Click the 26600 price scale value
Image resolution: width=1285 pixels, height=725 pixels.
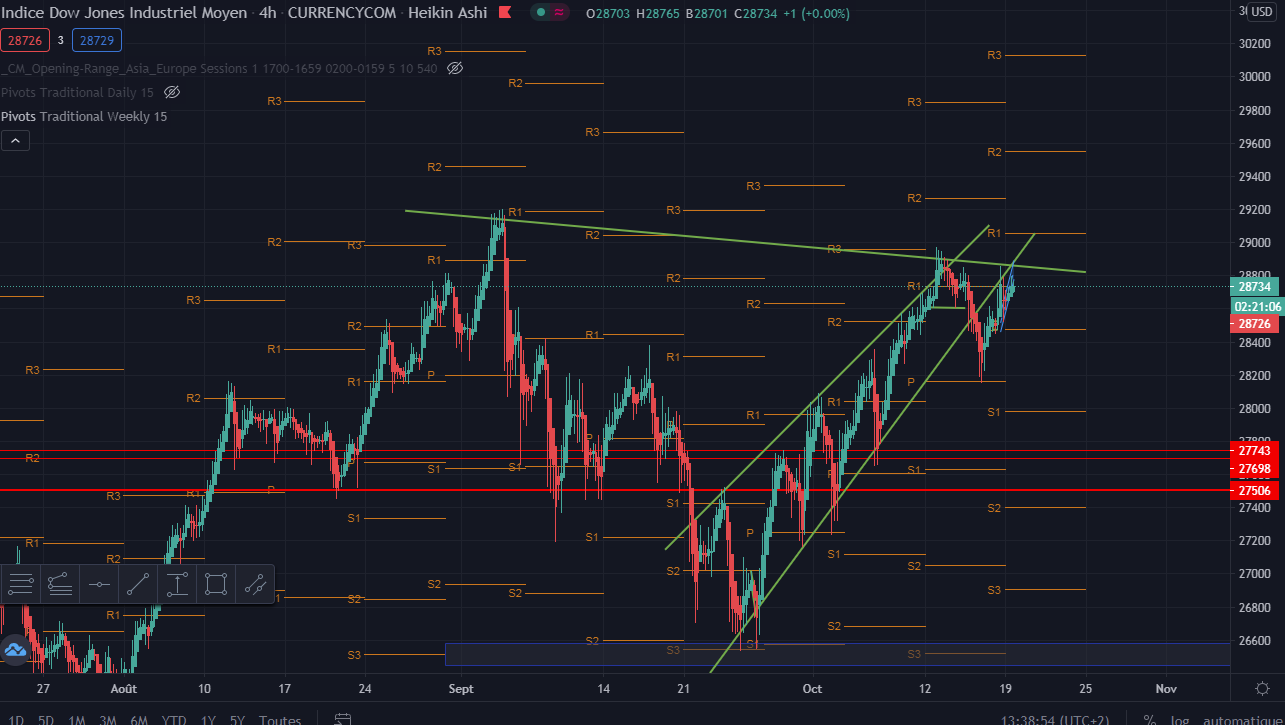pyautogui.click(x=1253, y=641)
